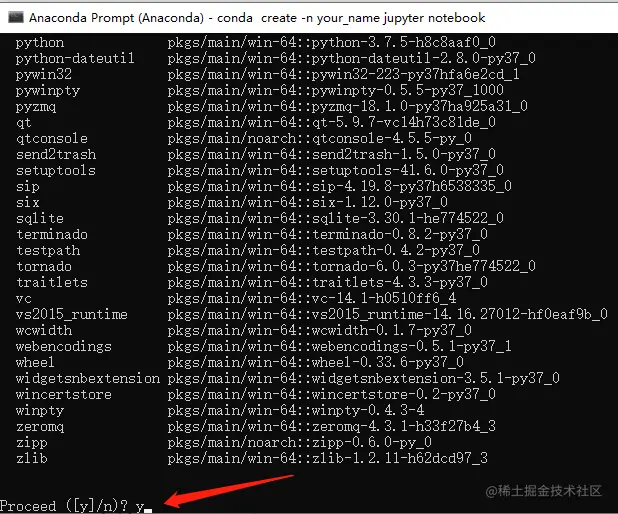Select the 'widgetsnbextension' package name
This screenshot has width=618, height=514.
[87, 378]
